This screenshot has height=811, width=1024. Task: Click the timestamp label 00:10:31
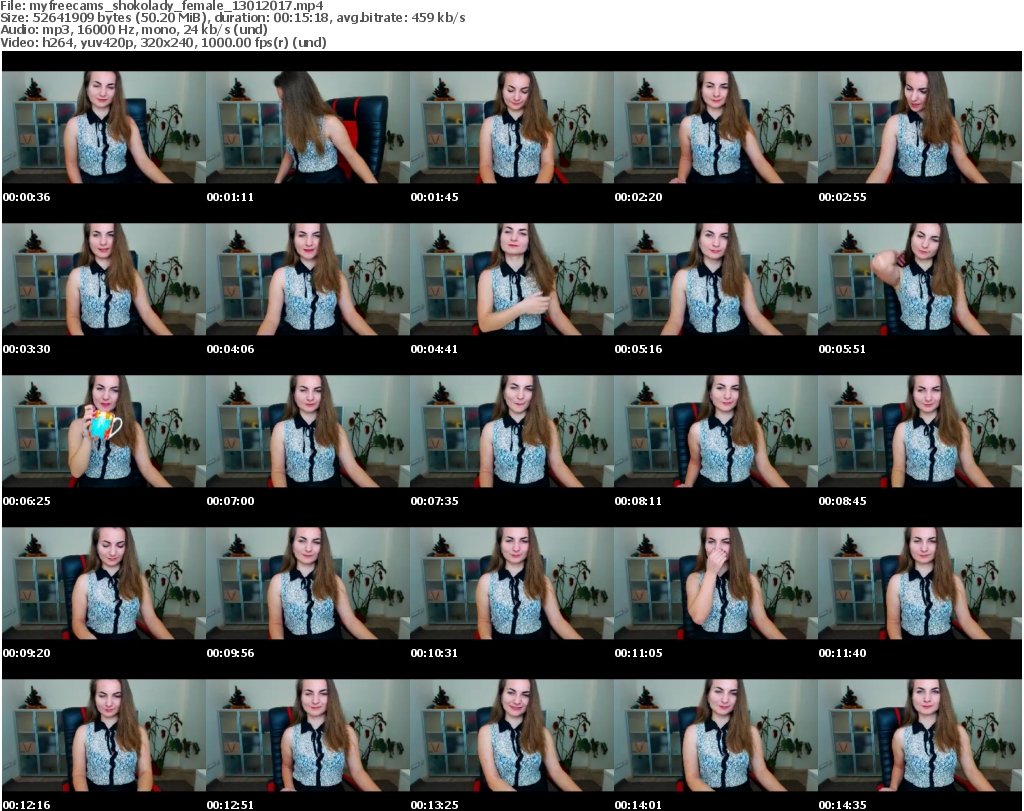(434, 653)
